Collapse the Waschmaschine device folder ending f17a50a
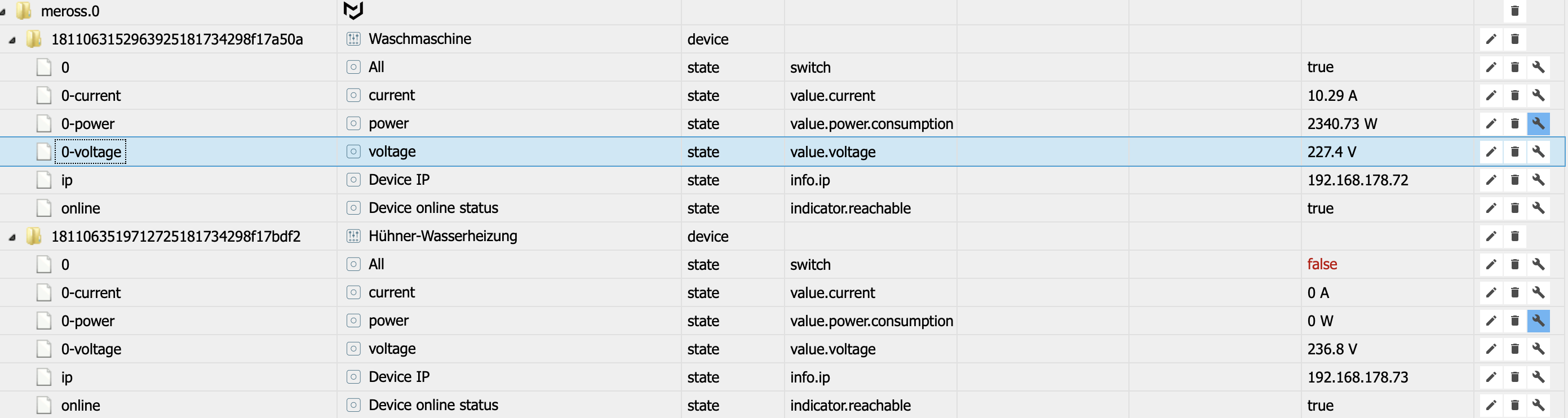This screenshot has height=418, width=1568. point(12,40)
